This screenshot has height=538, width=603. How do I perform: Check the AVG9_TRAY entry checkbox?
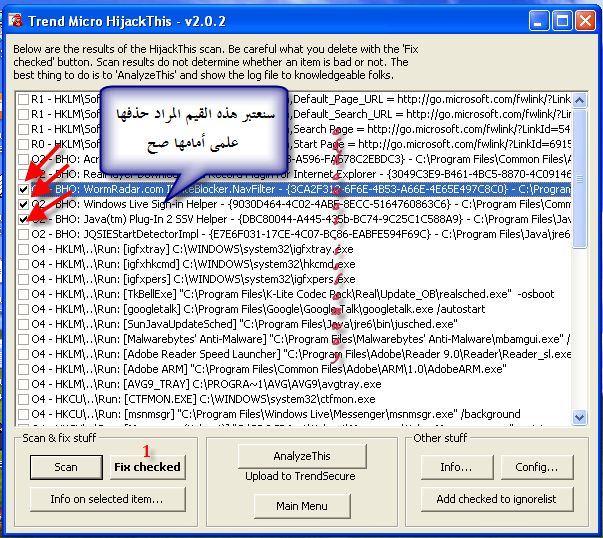click(x=23, y=384)
